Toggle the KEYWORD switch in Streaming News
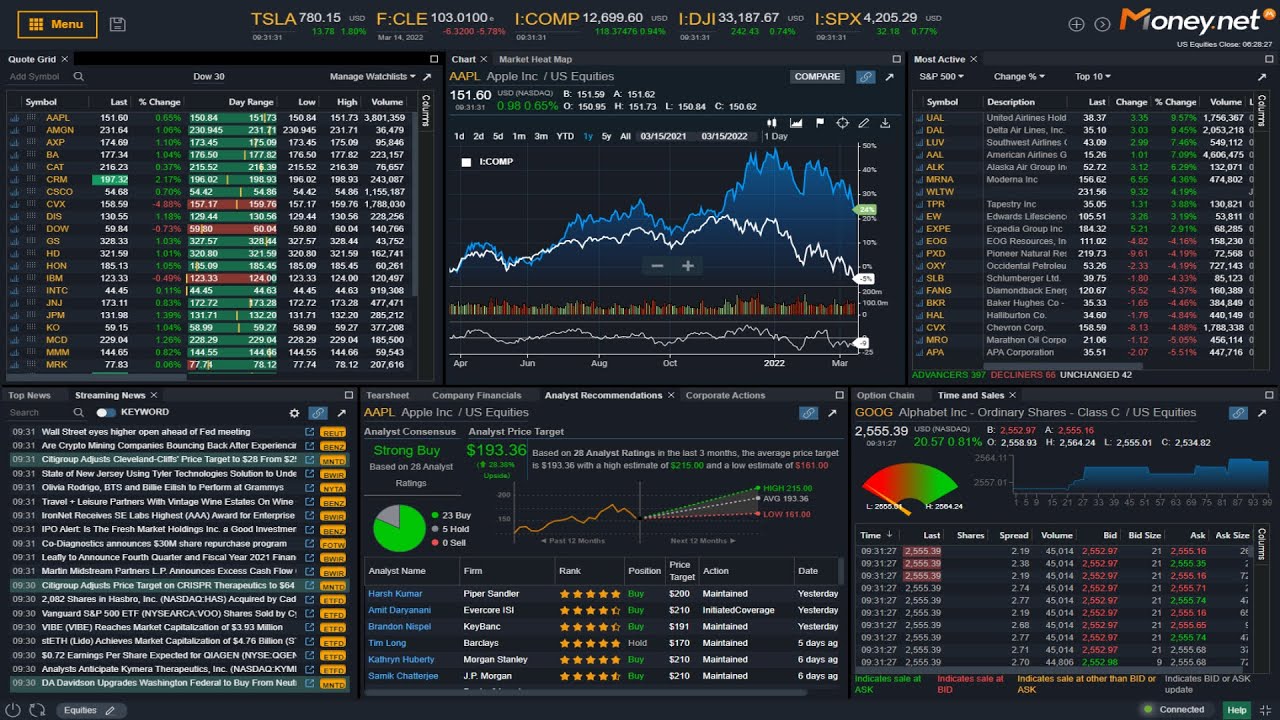This screenshot has width=1280, height=720. (106, 412)
